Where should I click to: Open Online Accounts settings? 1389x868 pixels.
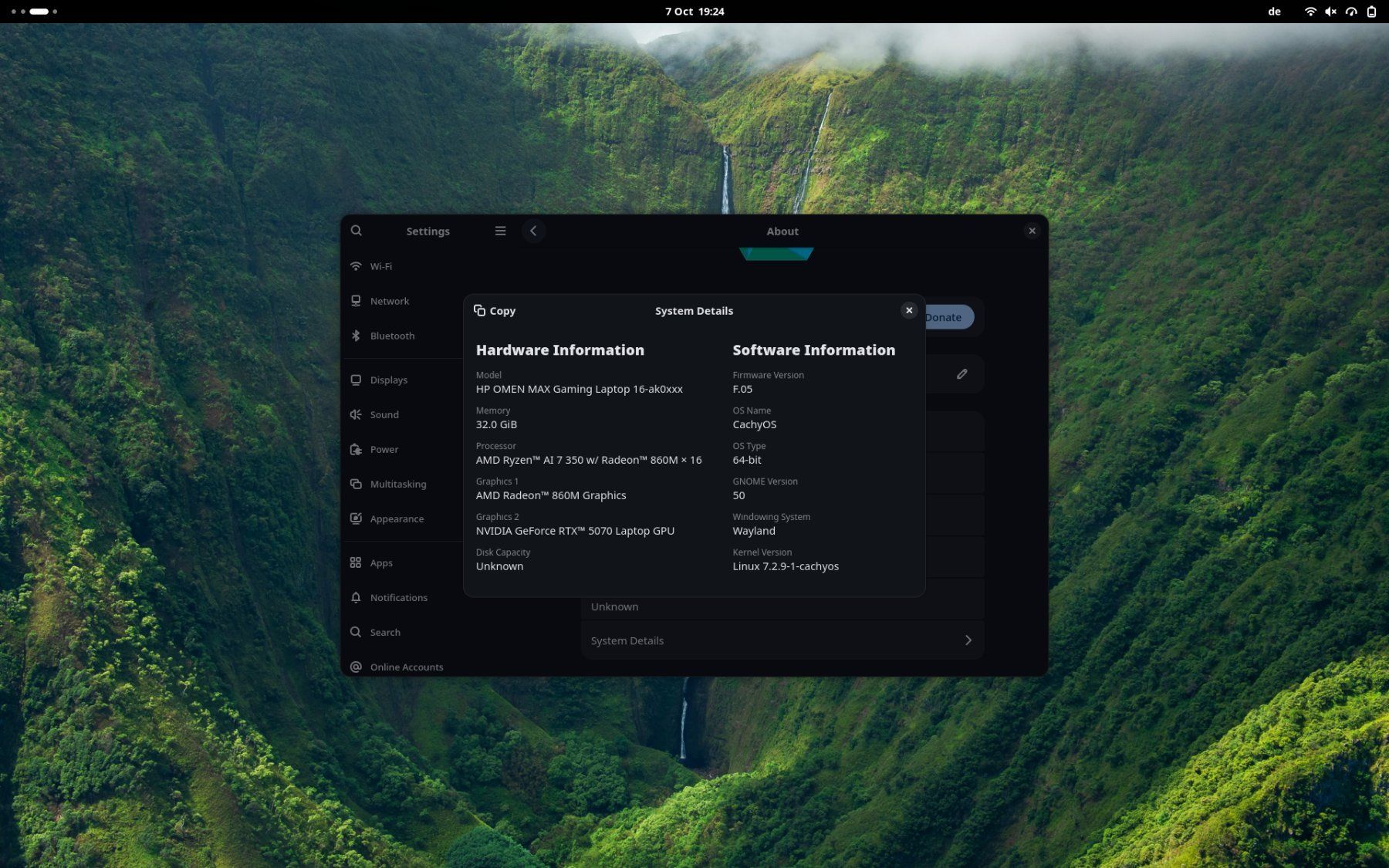click(401, 667)
